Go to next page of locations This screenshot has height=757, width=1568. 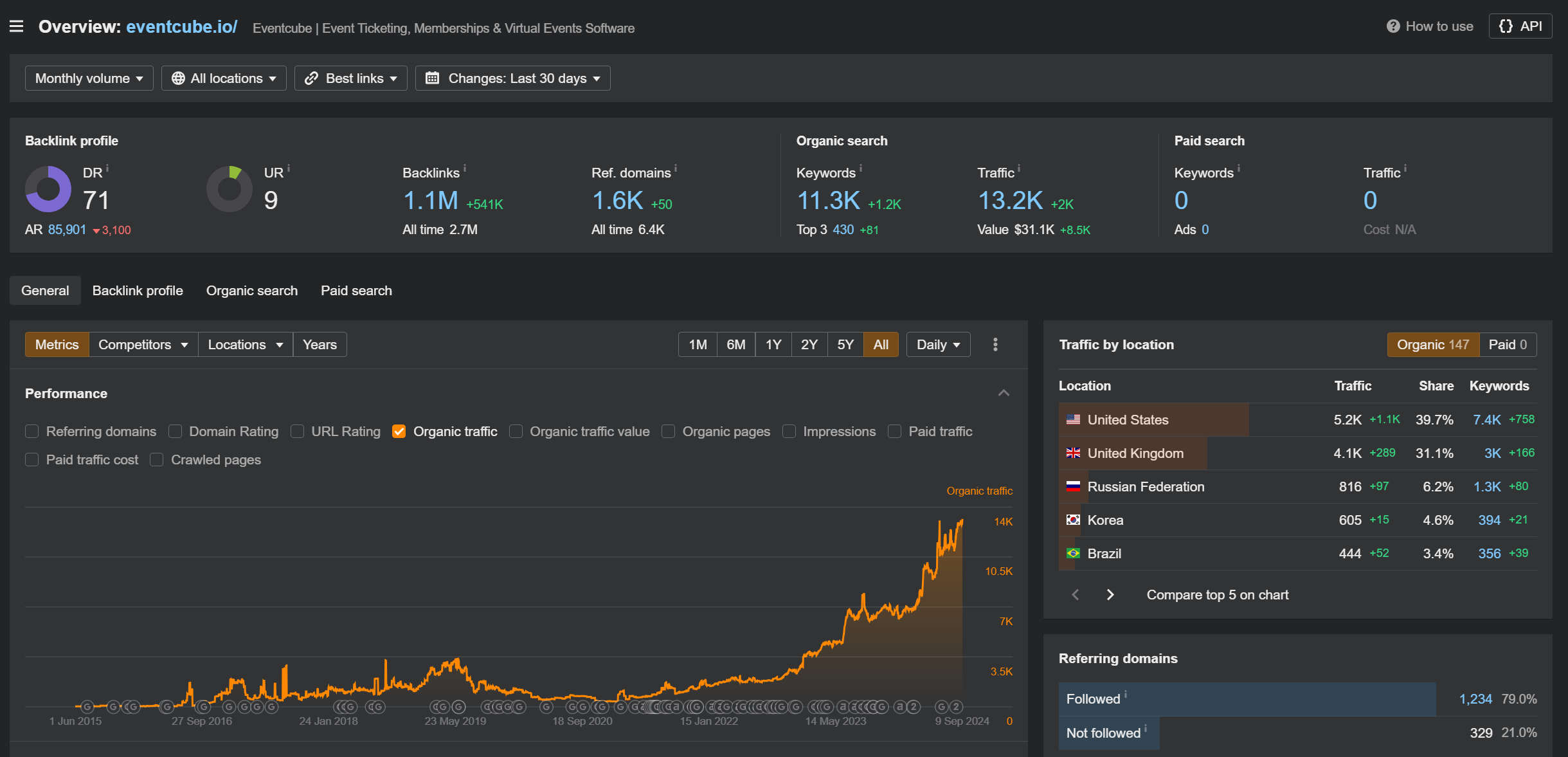pos(1110,594)
